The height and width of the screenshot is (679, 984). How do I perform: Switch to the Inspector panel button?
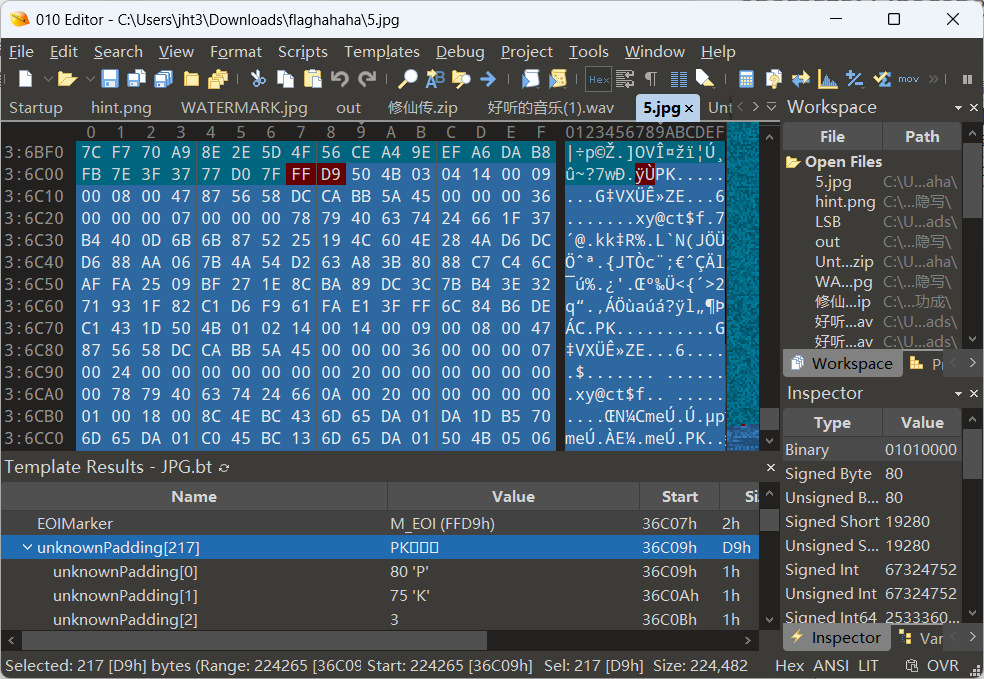[836, 637]
